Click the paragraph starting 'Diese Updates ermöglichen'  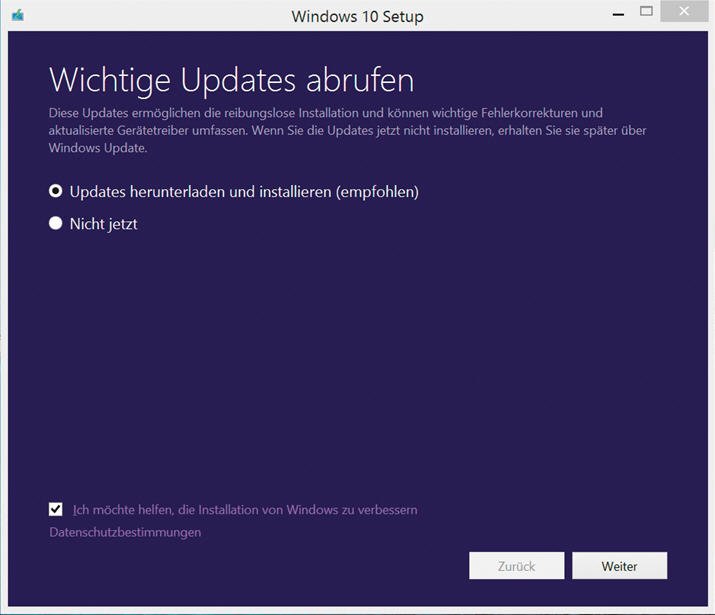click(347, 130)
